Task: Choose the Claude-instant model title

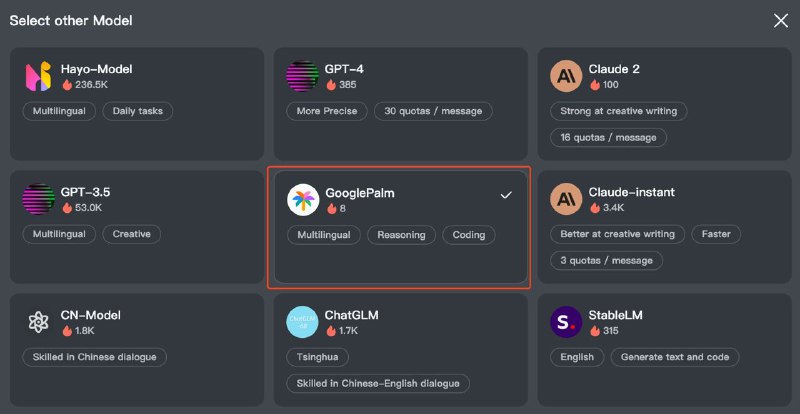Action: point(632,192)
